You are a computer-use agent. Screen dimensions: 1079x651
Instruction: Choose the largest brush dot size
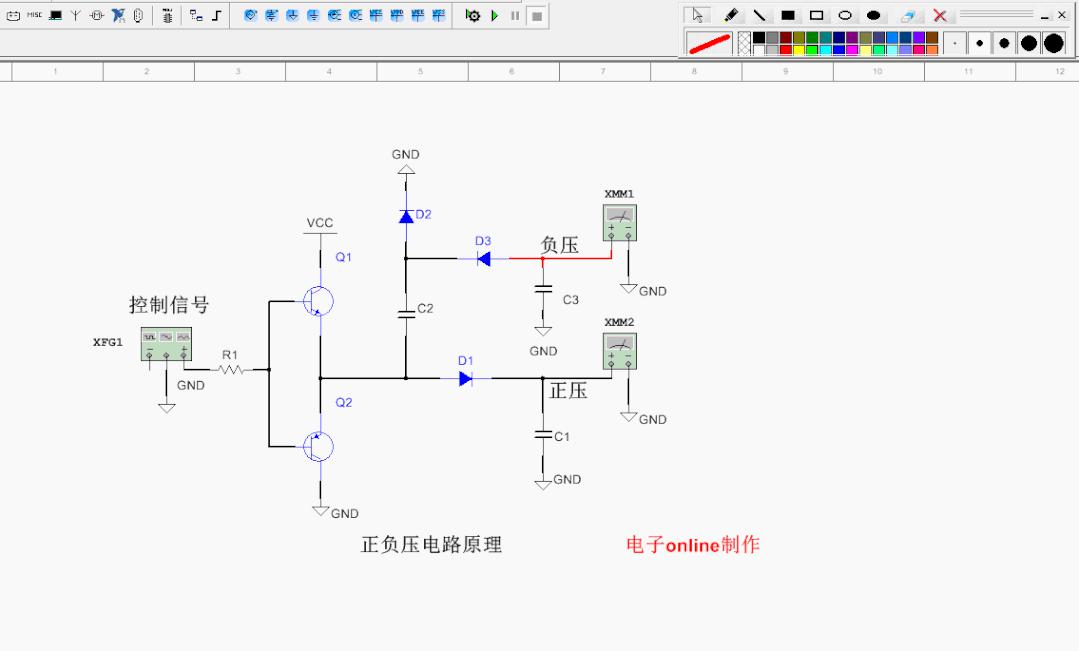point(1053,43)
